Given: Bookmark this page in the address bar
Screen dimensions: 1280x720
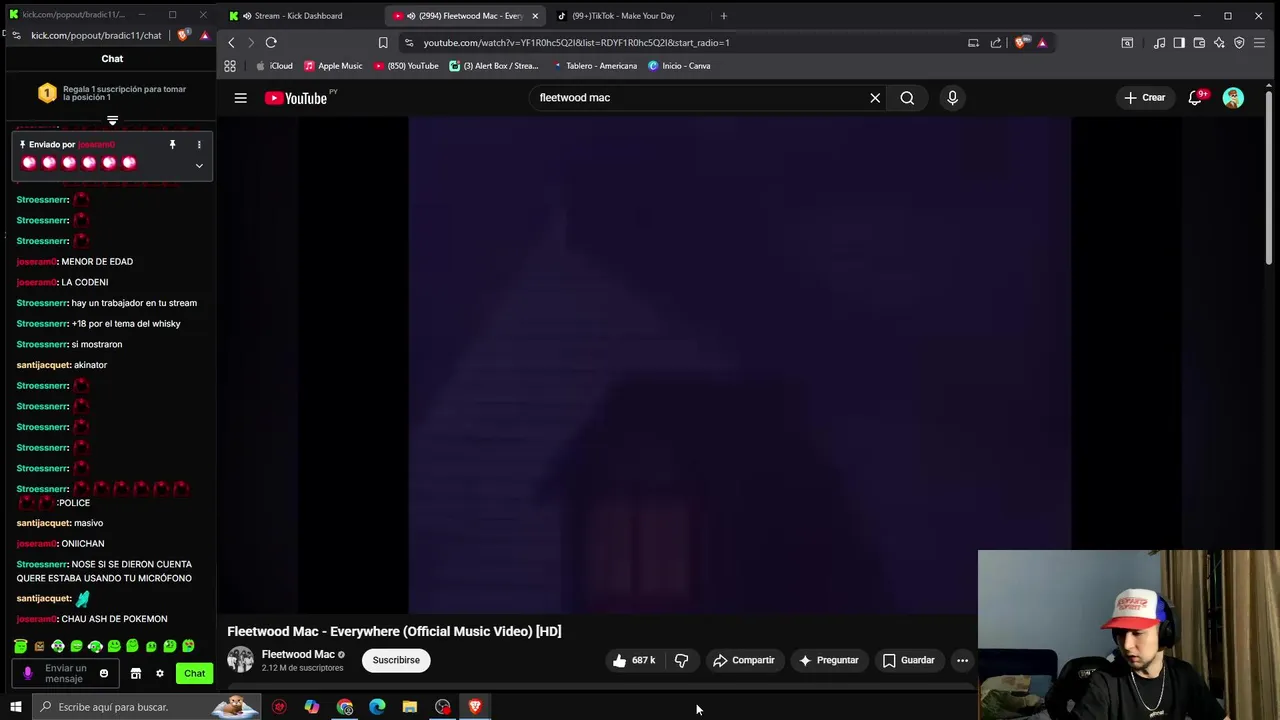Looking at the screenshot, I should (x=383, y=42).
